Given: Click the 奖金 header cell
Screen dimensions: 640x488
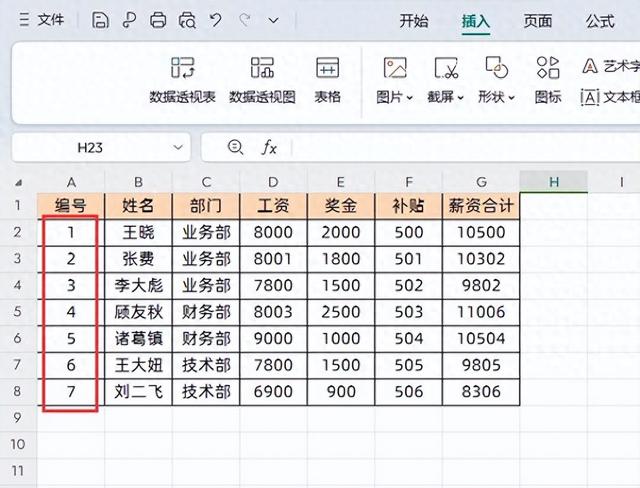Looking at the screenshot, I should (x=341, y=206).
